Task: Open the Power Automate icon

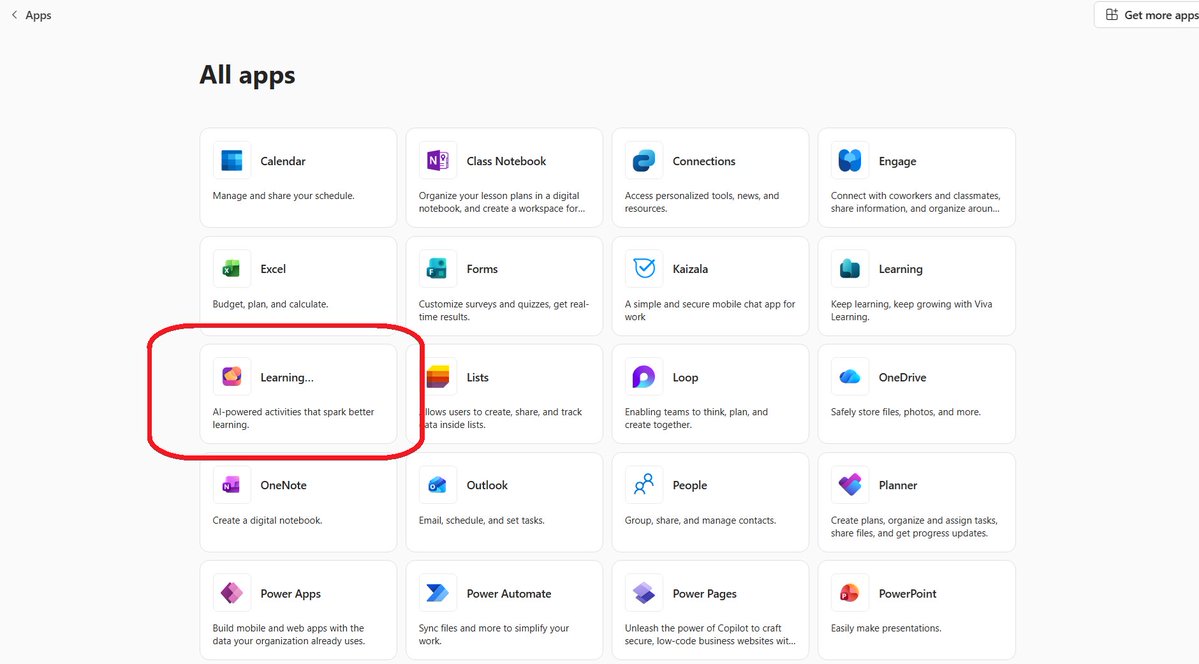Action: 437,593
